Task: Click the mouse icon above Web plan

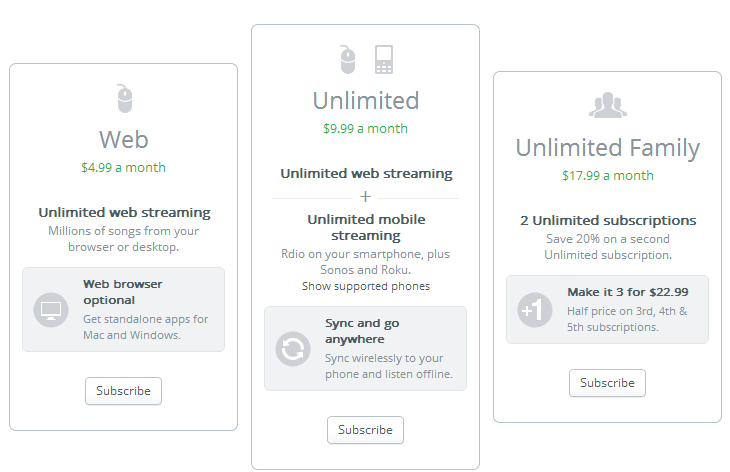Action: pyautogui.click(x=124, y=98)
